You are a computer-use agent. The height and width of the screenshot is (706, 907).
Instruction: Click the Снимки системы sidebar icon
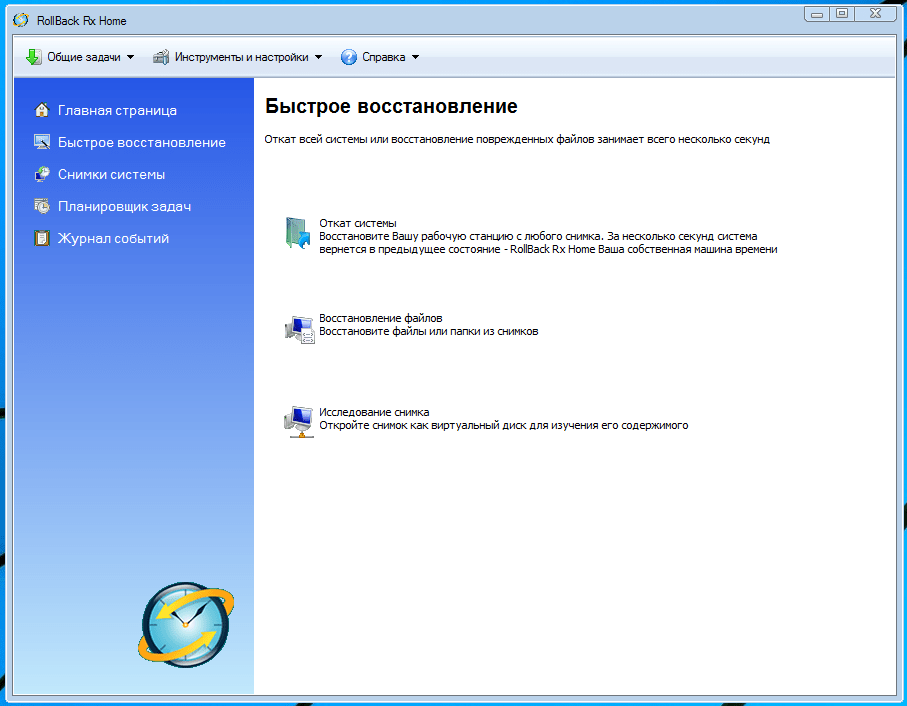[x=41, y=174]
